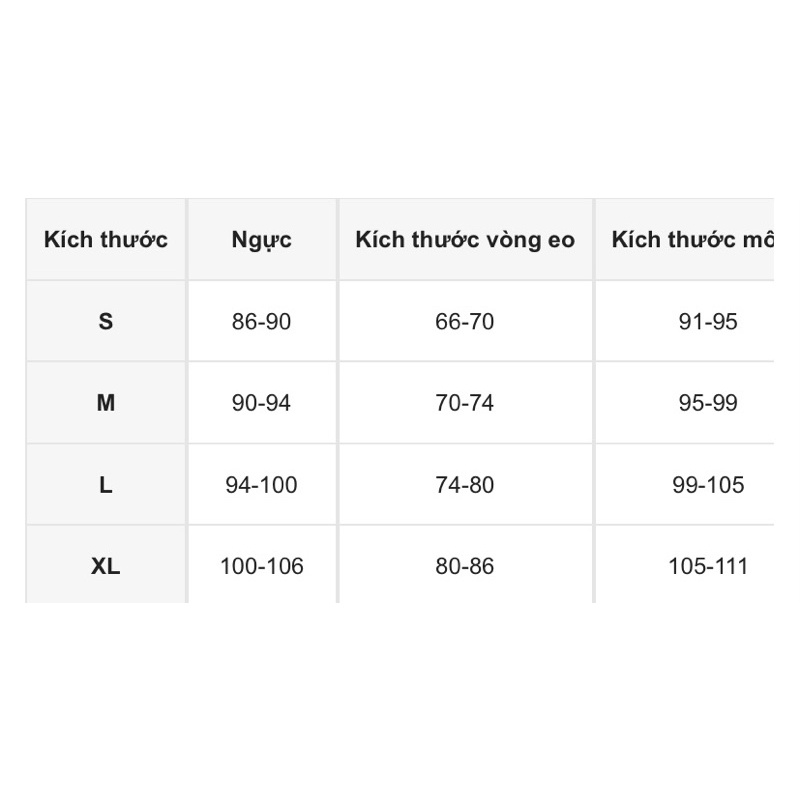Click the 105-111 hip cell

(x=708, y=566)
